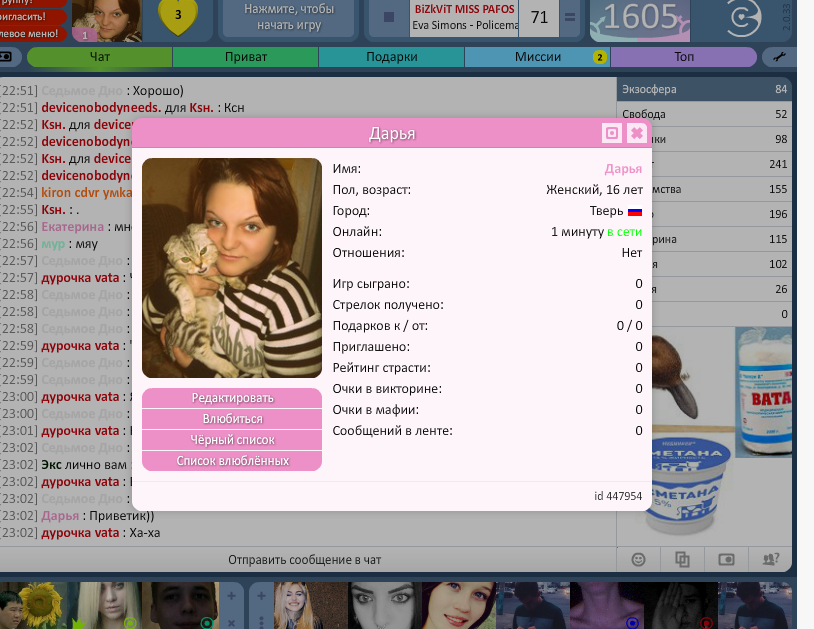Screen dimensions: 814x629
Task: Click the yellow heart with number 3
Action: tap(178, 17)
